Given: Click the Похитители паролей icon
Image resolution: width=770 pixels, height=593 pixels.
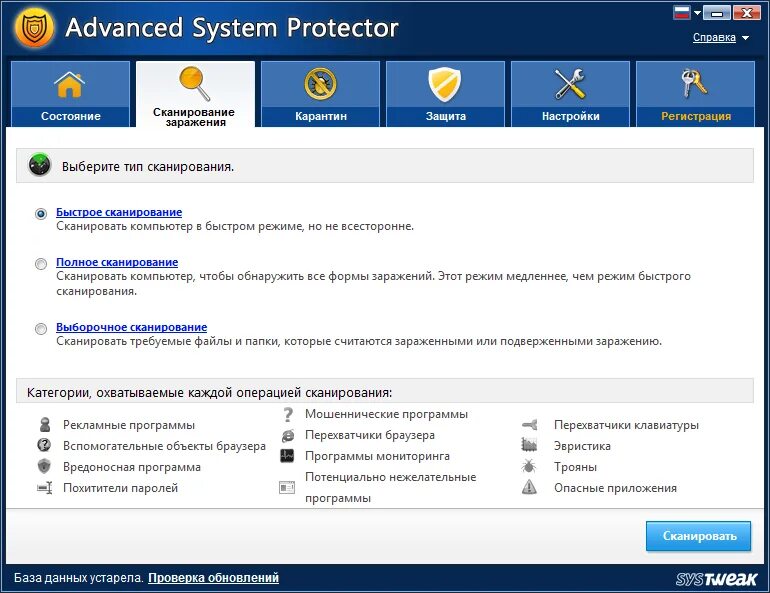Looking at the screenshot, I should pos(45,487).
